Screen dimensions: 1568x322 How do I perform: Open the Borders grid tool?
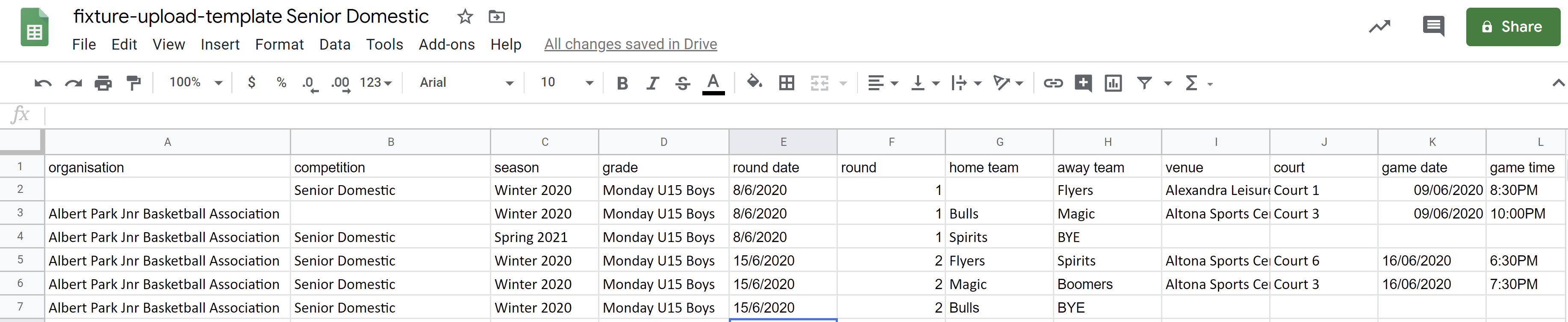coord(787,83)
